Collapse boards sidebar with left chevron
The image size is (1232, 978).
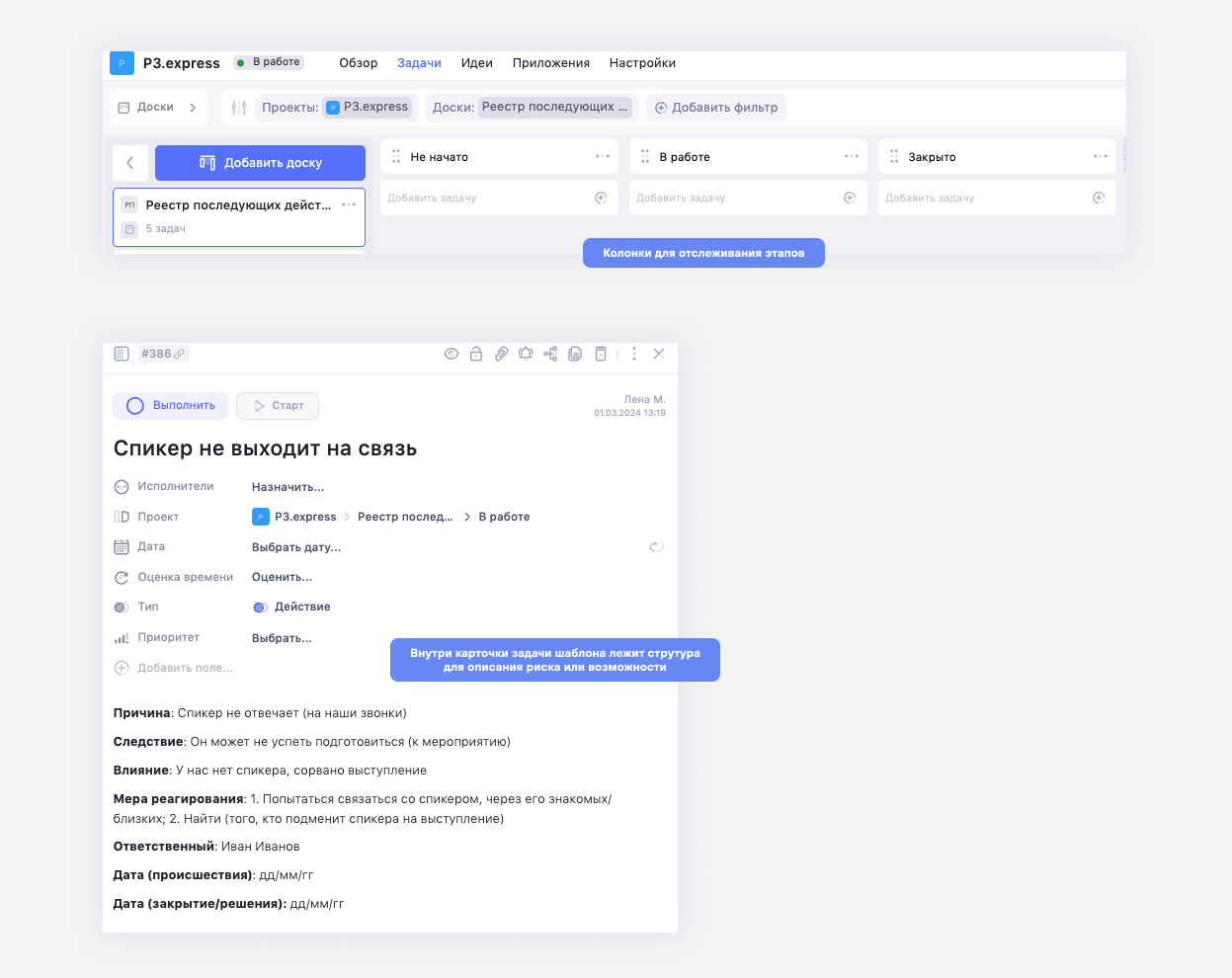[130, 163]
